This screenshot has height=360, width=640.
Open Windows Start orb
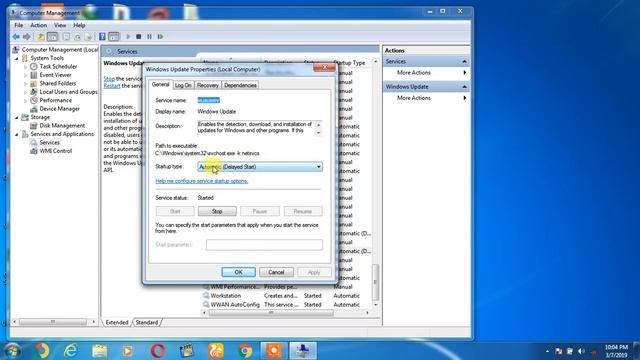(x=12, y=350)
